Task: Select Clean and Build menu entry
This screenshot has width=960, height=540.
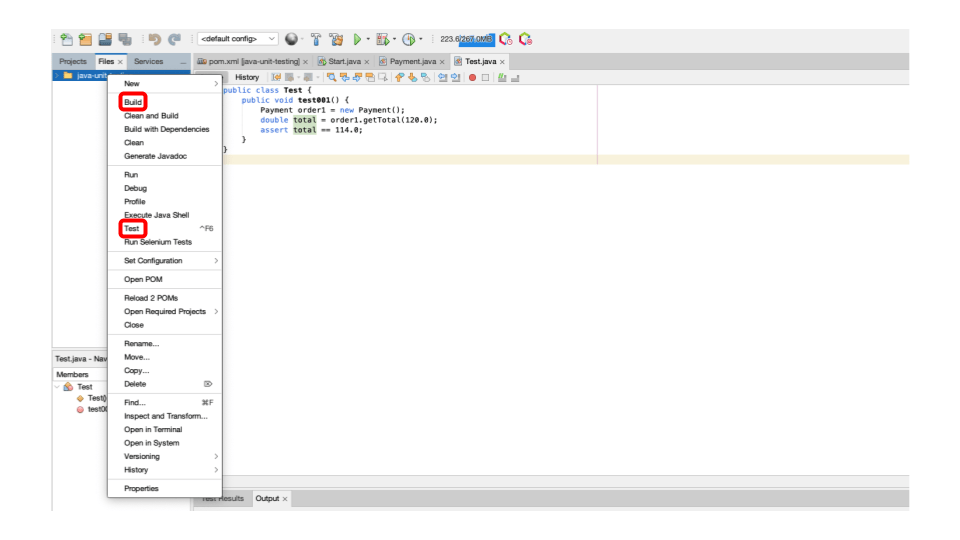Action: tap(151, 116)
